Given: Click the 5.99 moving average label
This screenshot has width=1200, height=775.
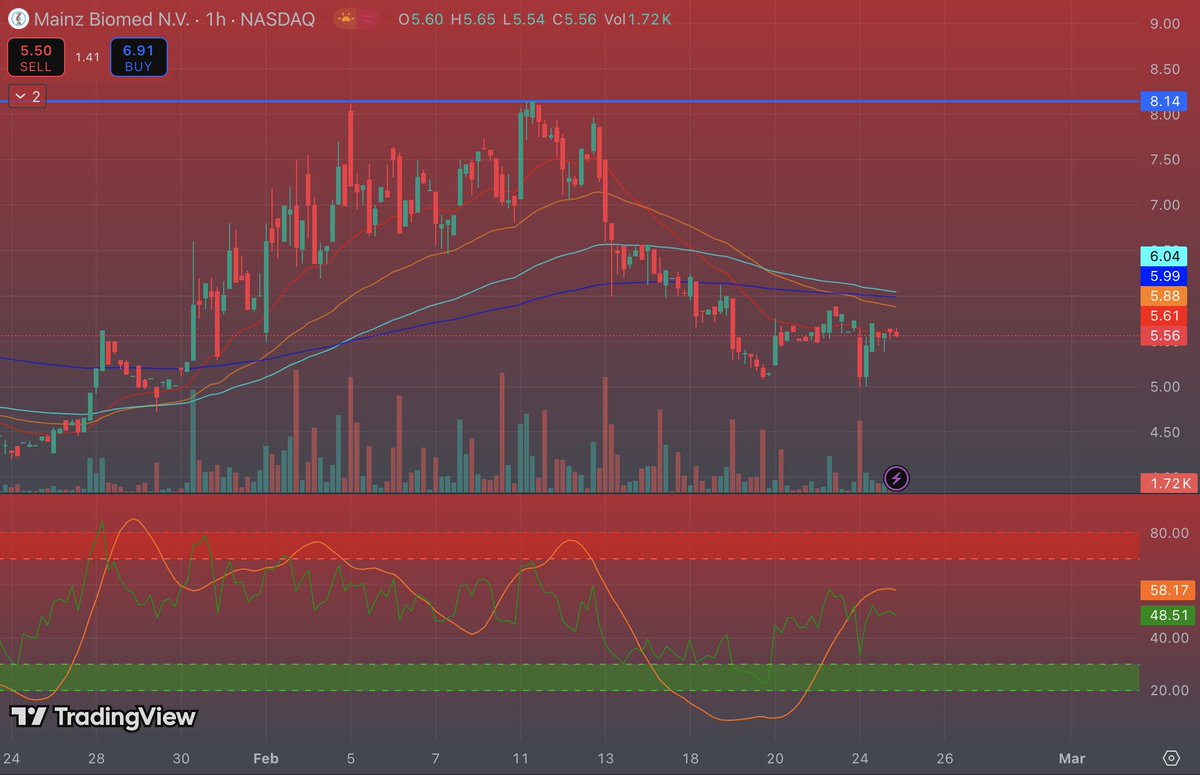Looking at the screenshot, I should click(x=1166, y=276).
